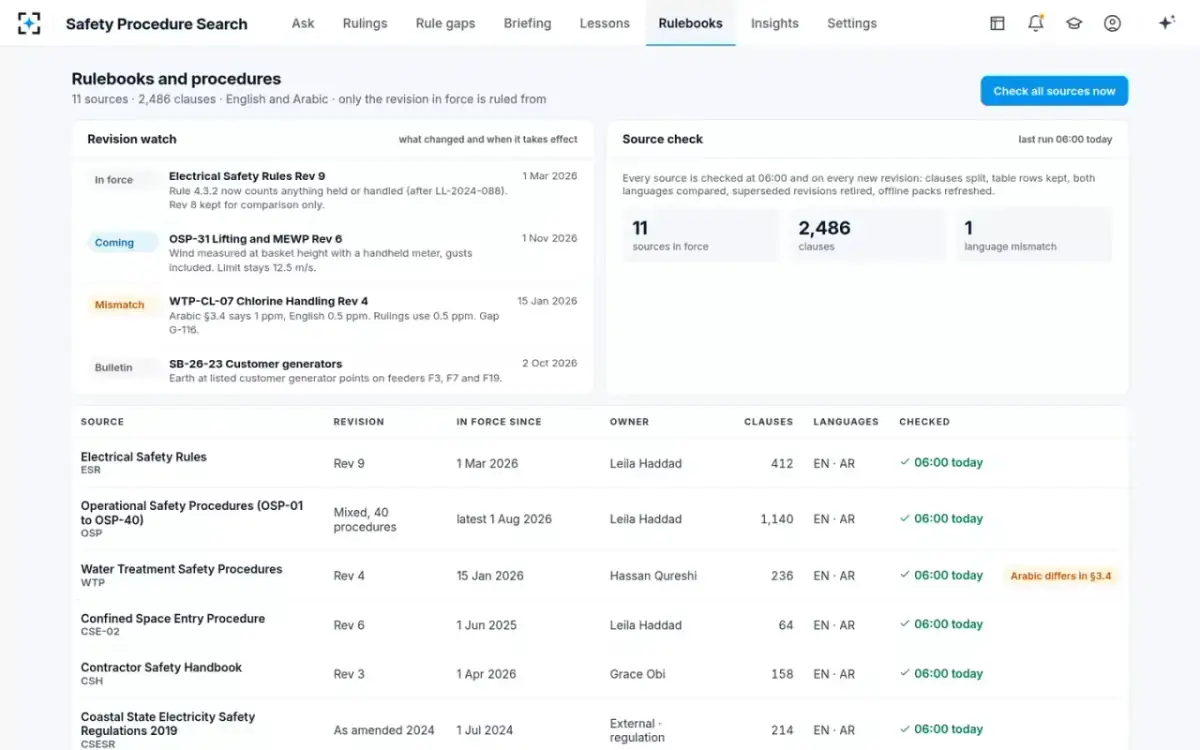Image resolution: width=1200 pixels, height=750 pixels.
Task: Click checkmark icon in Contractor Safety Handbook row
Action: click(x=904, y=674)
